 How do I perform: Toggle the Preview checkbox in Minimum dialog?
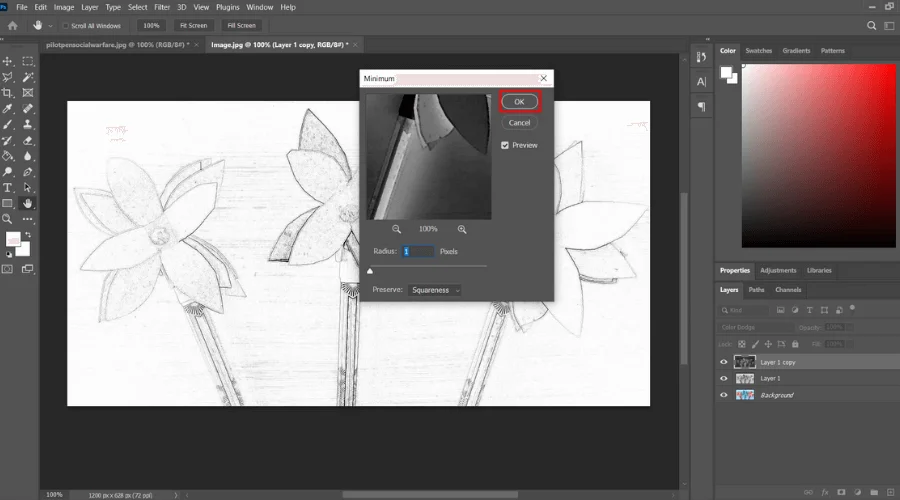tap(505, 145)
